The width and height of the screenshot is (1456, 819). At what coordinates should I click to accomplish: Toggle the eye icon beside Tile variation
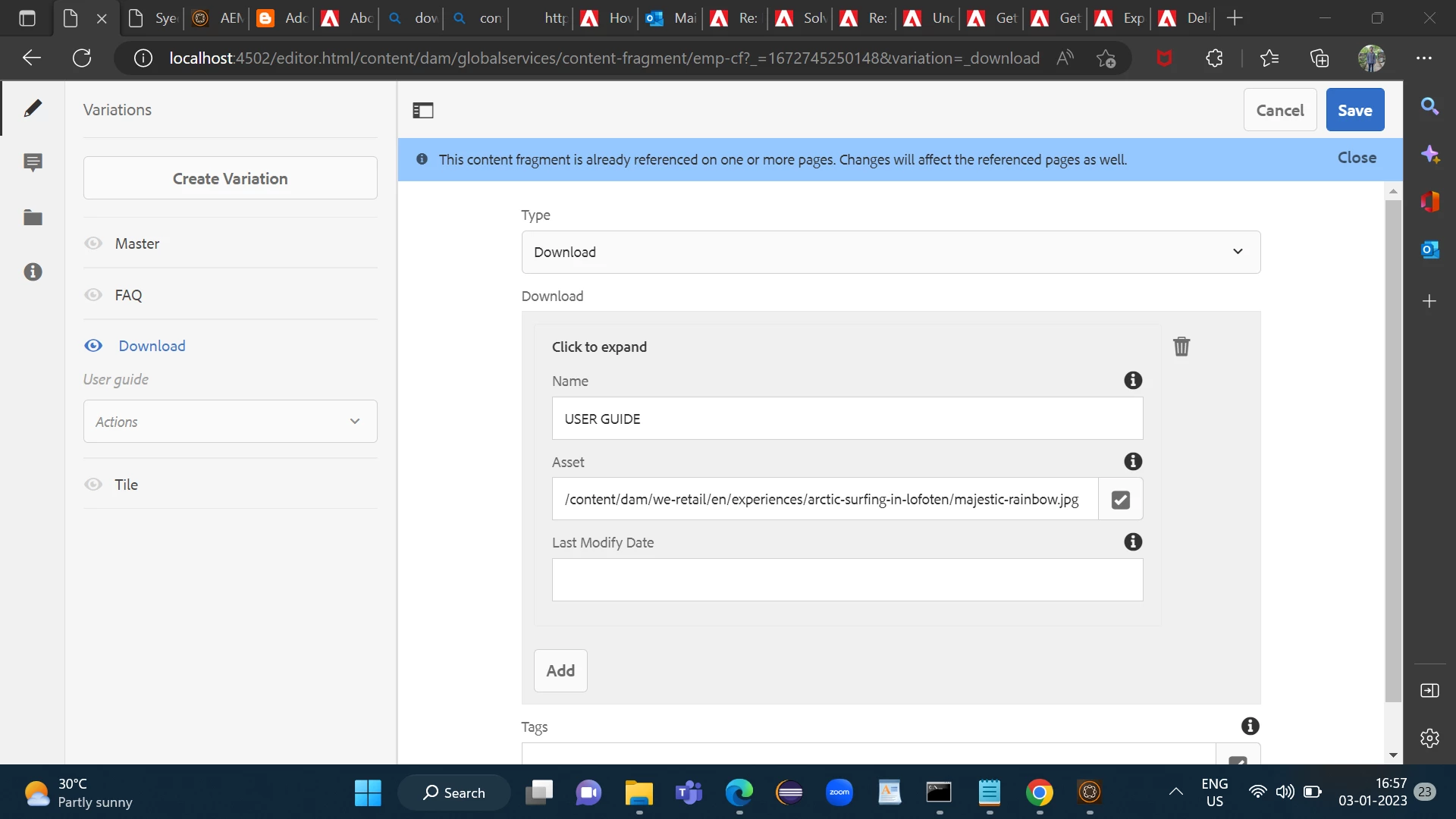click(x=93, y=485)
